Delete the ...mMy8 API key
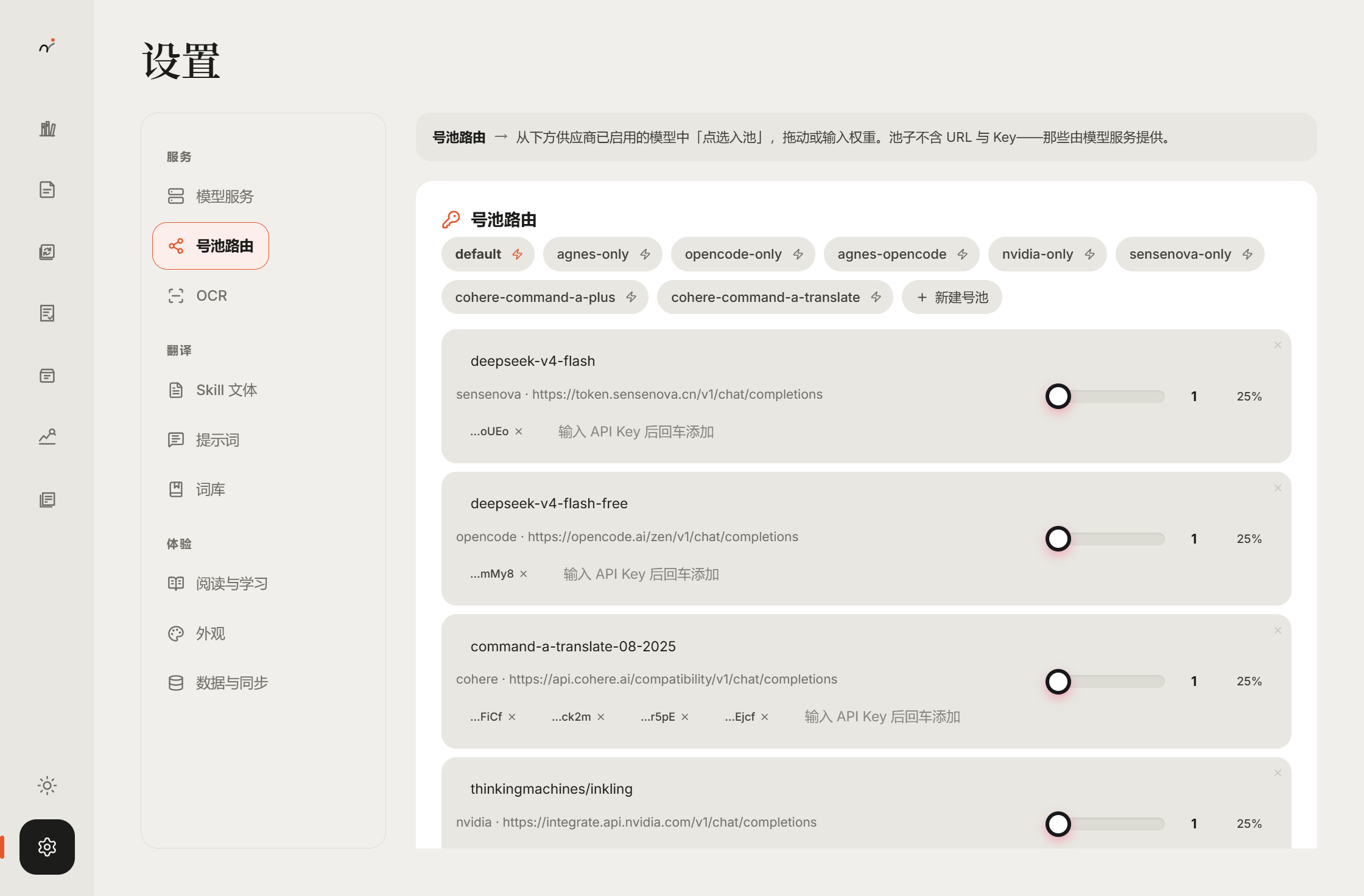Image resolution: width=1364 pixels, height=896 pixels. pos(524,574)
